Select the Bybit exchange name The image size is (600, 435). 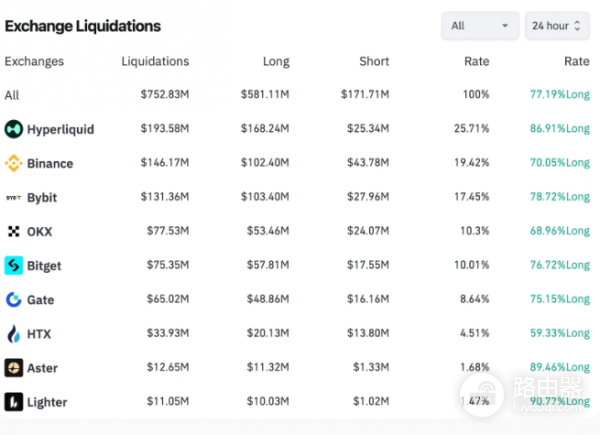tap(44, 197)
